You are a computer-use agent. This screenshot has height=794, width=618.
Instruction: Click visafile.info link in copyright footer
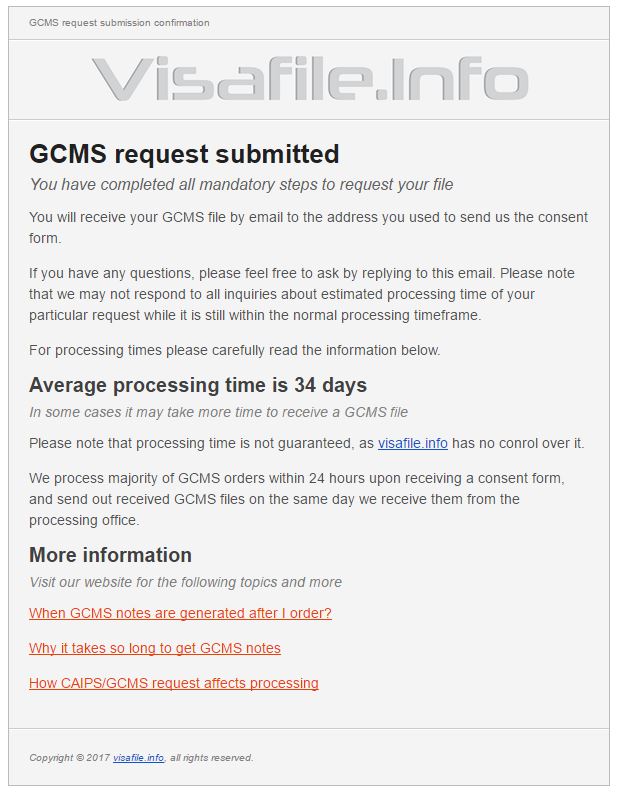[138, 758]
